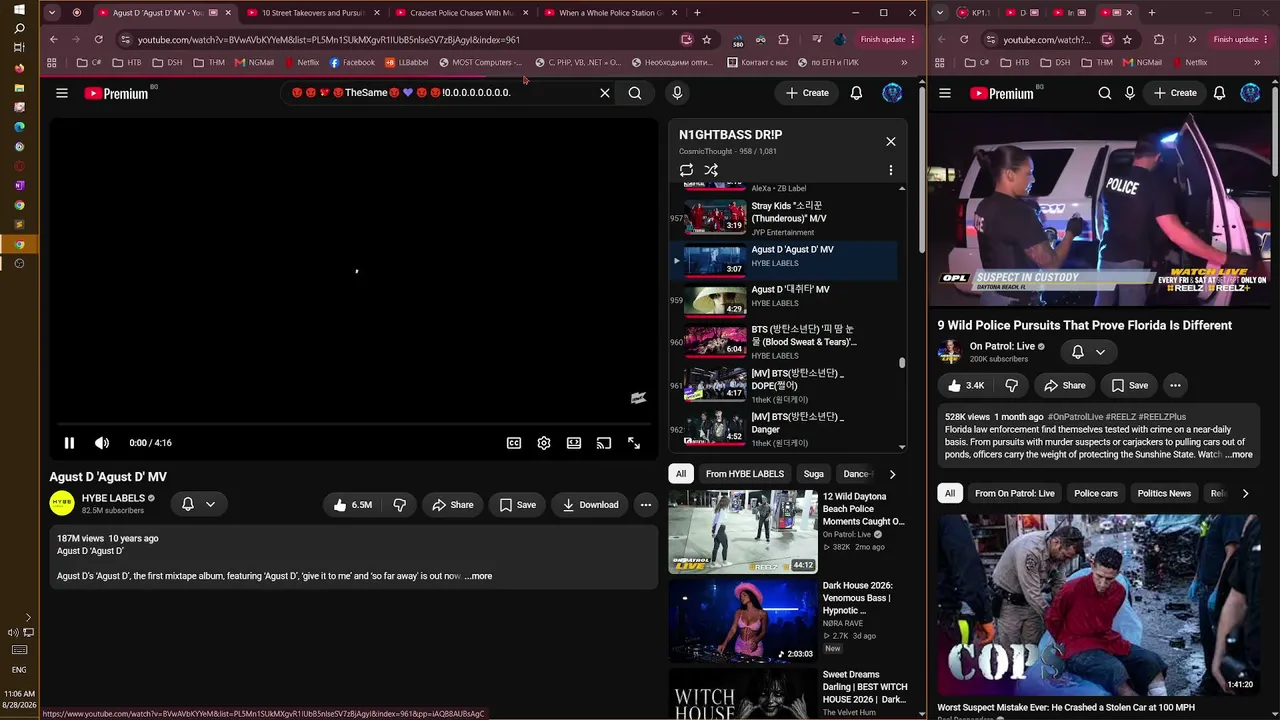Screen dimensions: 1280x720
Task: Open File Explorer from the taskbar
Action: 19,88
